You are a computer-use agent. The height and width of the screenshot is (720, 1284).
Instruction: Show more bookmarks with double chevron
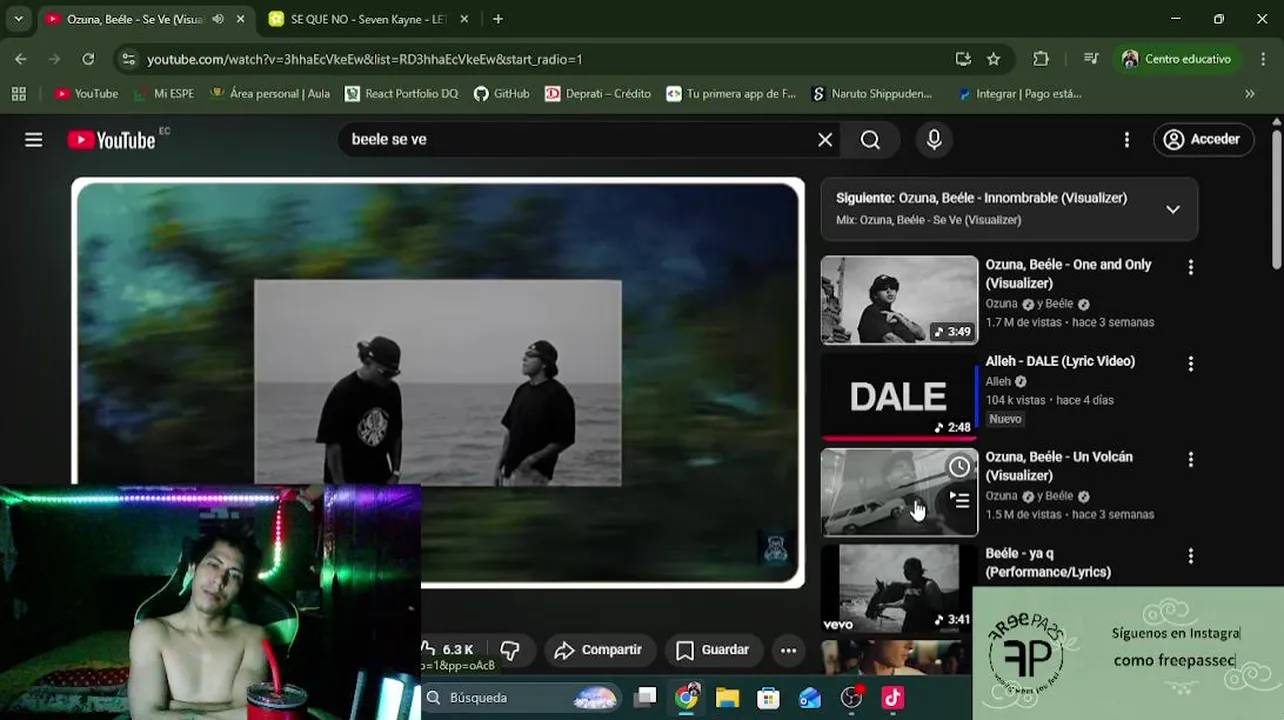1249,94
